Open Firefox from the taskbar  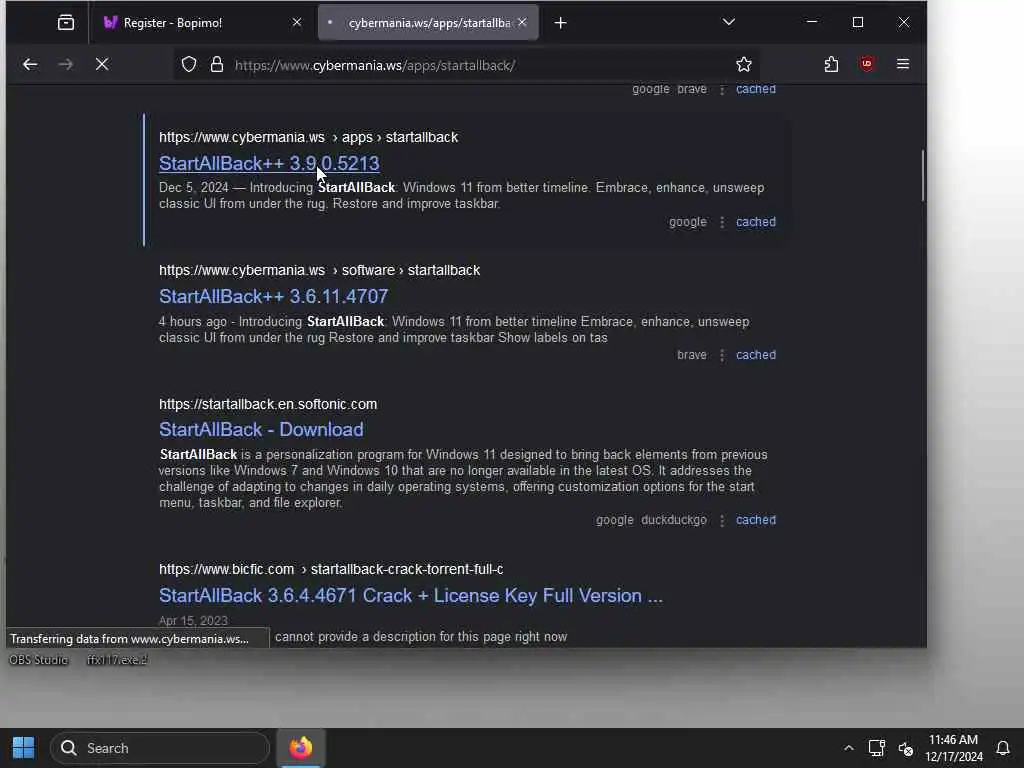click(x=301, y=748)
